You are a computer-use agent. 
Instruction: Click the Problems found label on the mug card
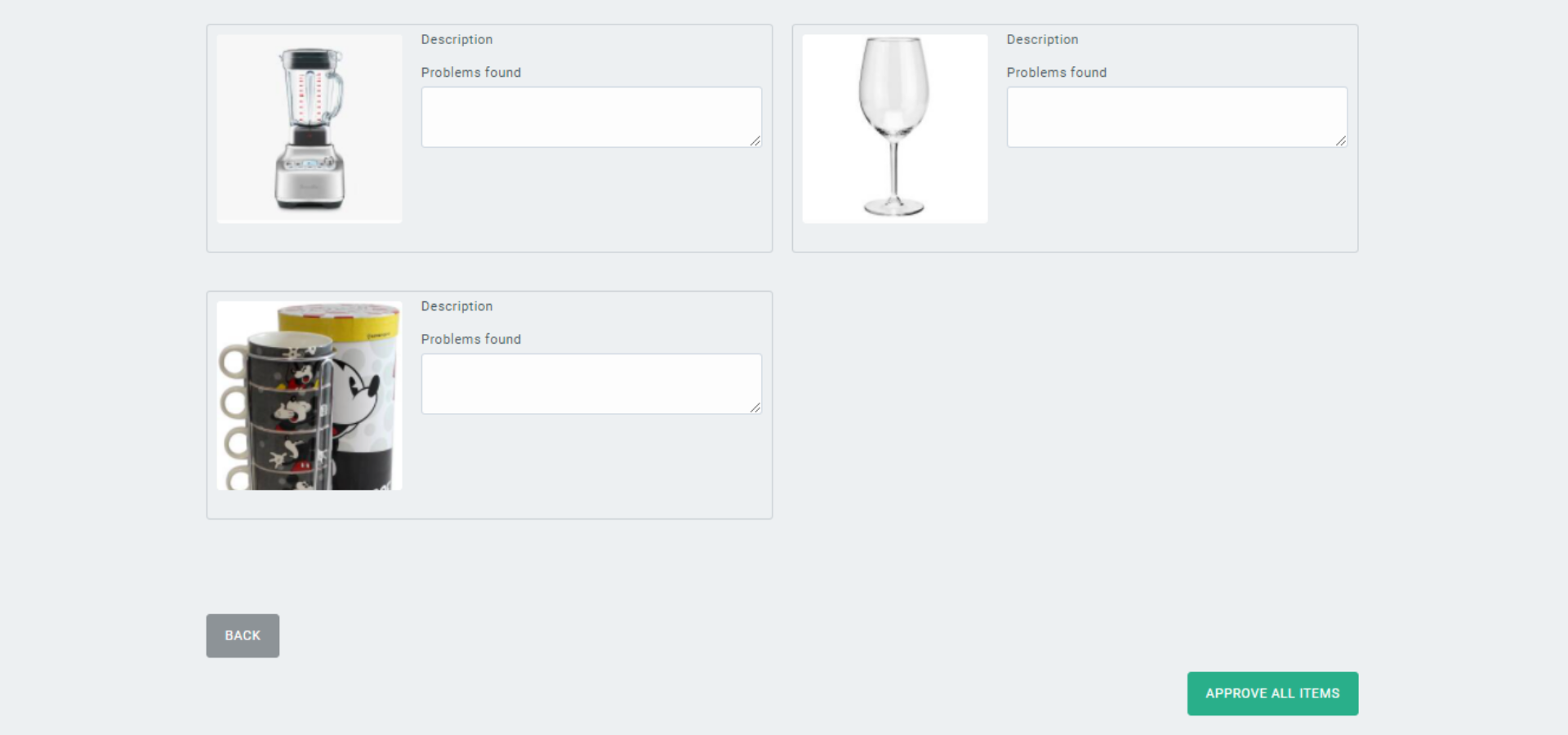[x=471, y=338]
